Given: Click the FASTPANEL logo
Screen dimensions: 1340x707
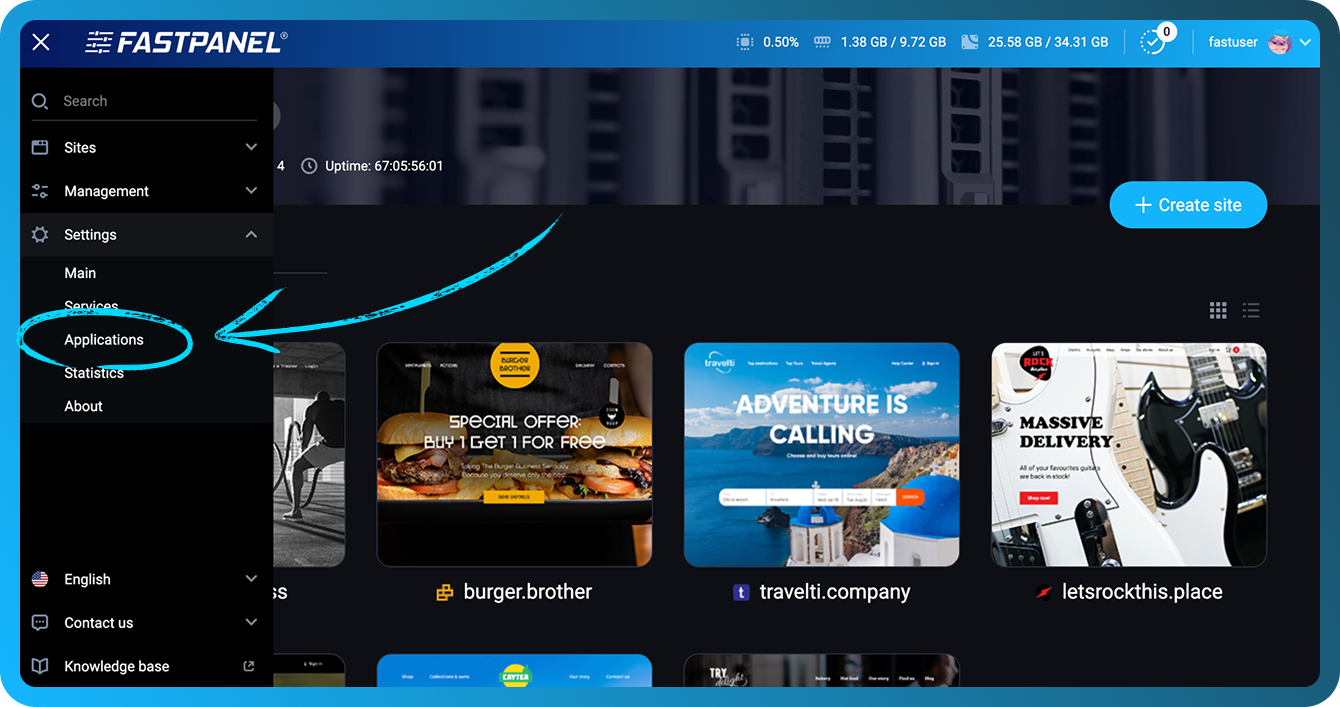Looking at the screenshot, I should click(185, 42).
